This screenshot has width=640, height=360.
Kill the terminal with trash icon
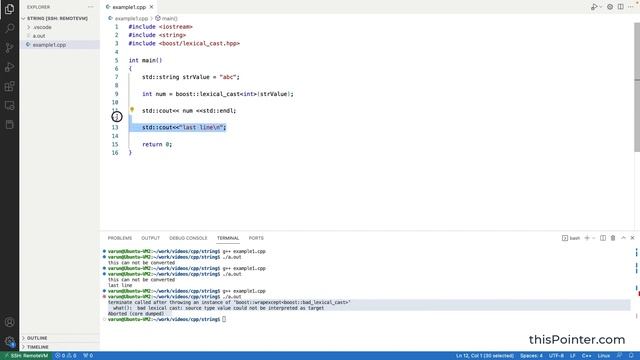coord(613,238)
